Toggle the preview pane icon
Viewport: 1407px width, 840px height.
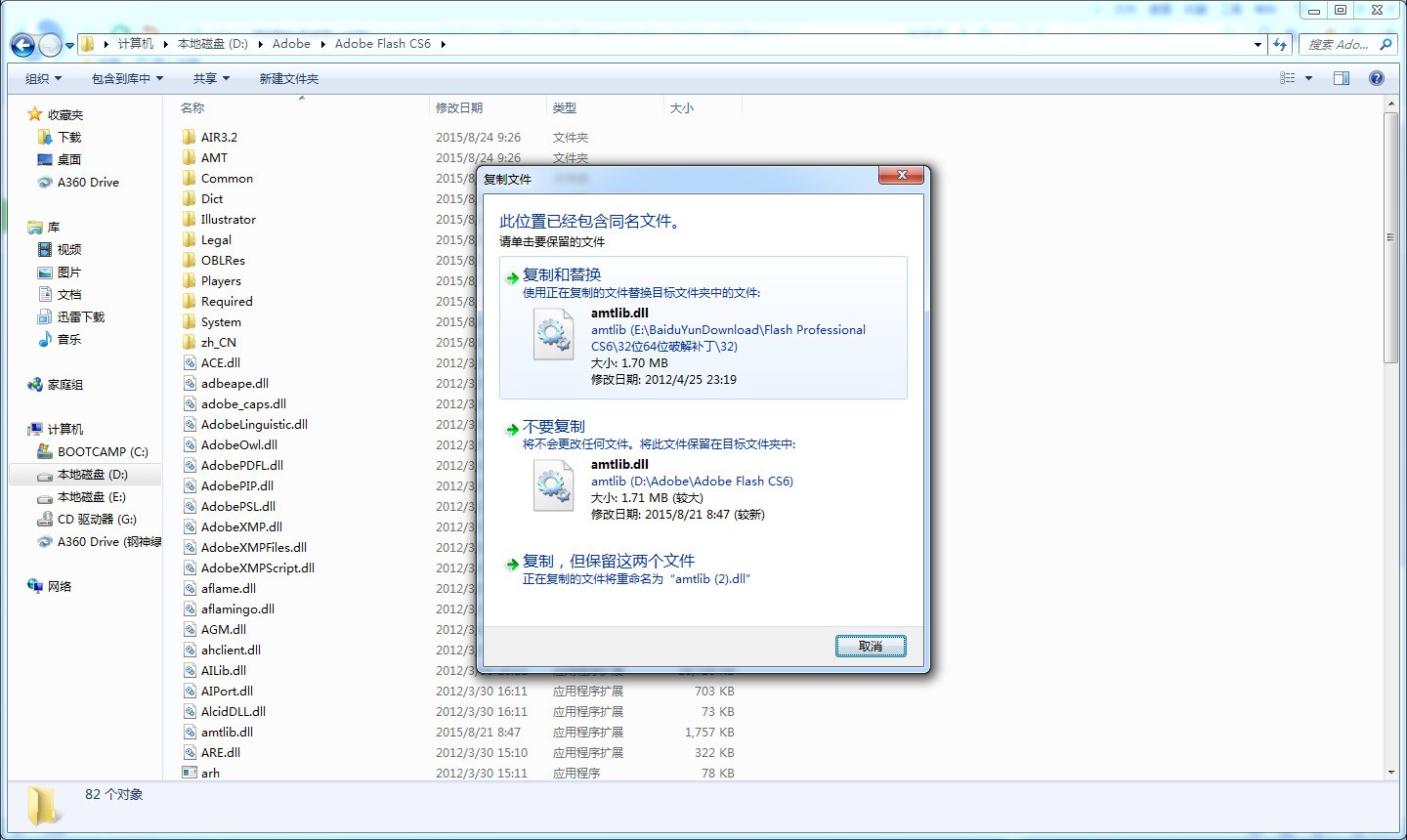pyautogui.click(x=1342, y=78)
